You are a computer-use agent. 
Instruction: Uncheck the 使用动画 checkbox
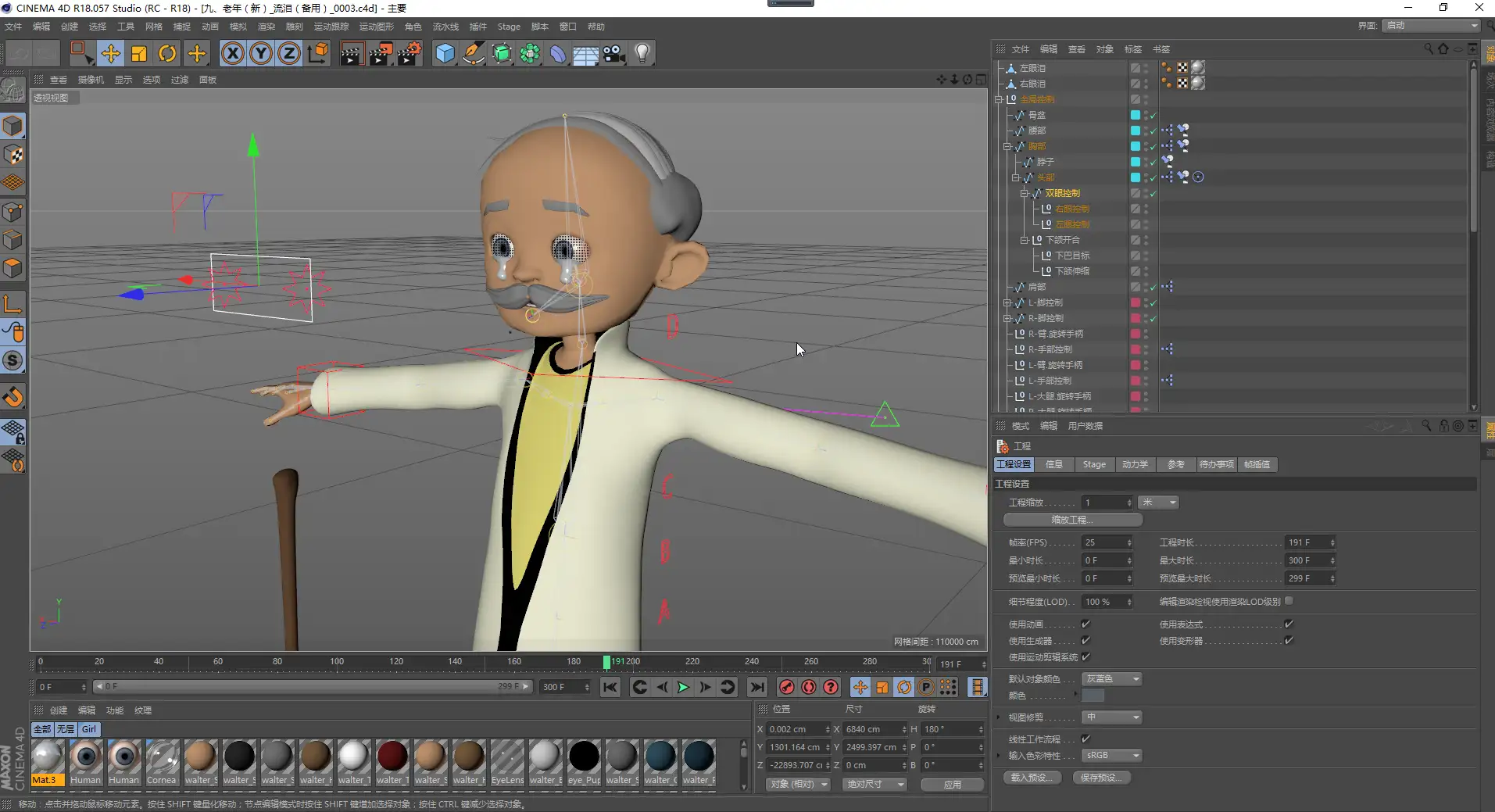1085,624
